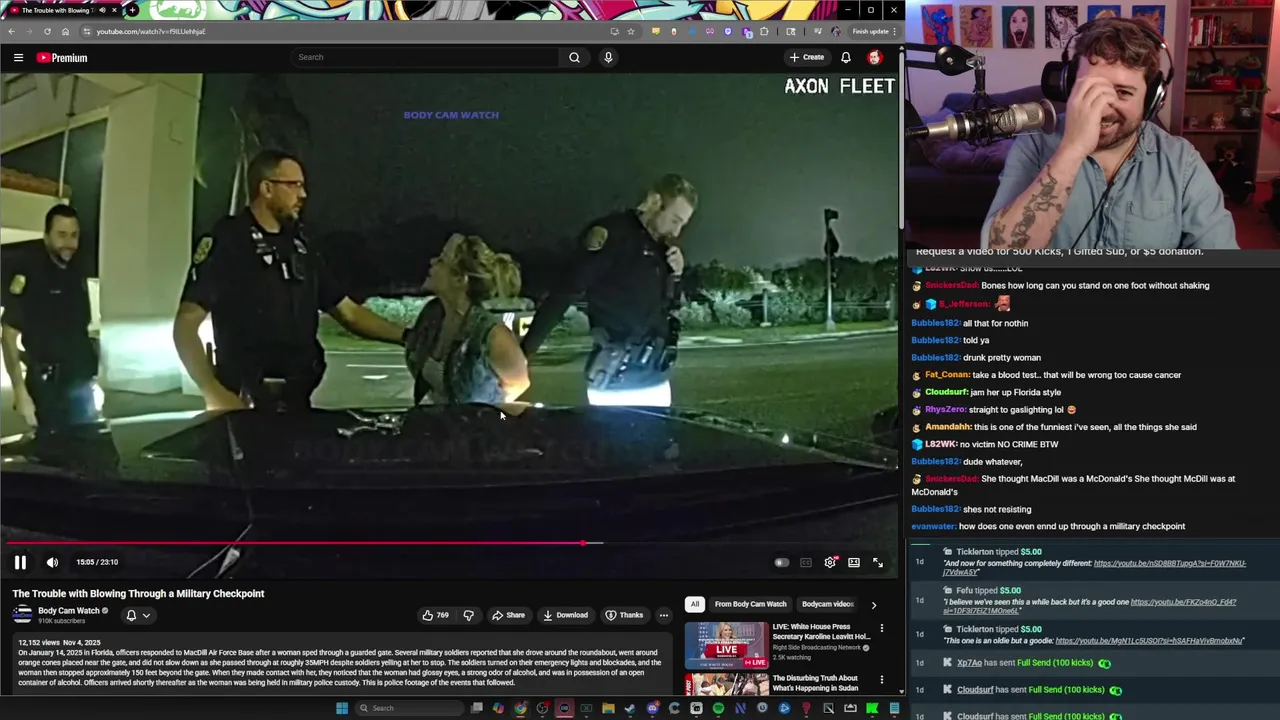Like the video with thumbs up
This screenshot has height=720, width=1280.
[x=436, y=615]
